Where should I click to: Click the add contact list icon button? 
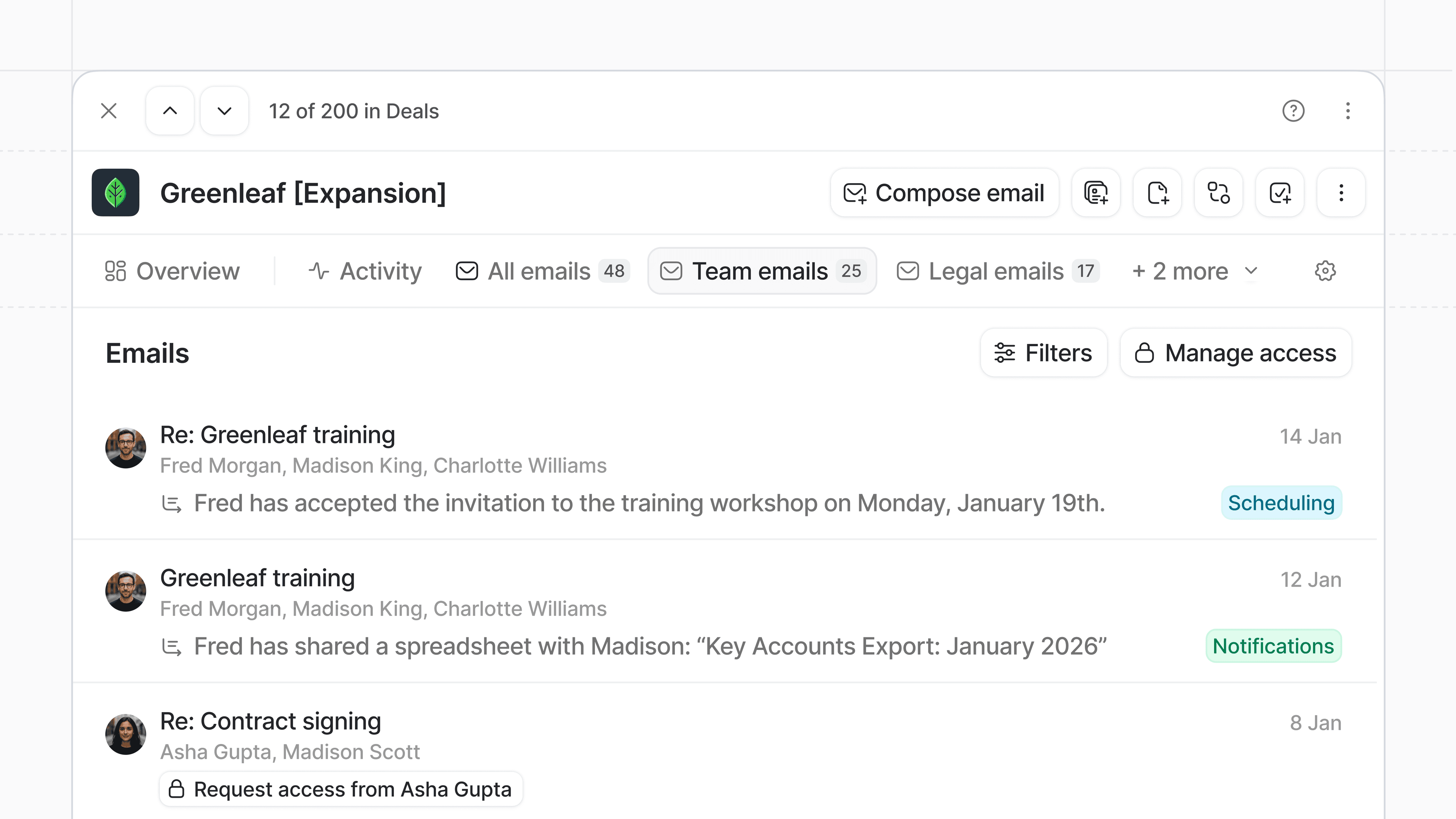(1095, 193)
